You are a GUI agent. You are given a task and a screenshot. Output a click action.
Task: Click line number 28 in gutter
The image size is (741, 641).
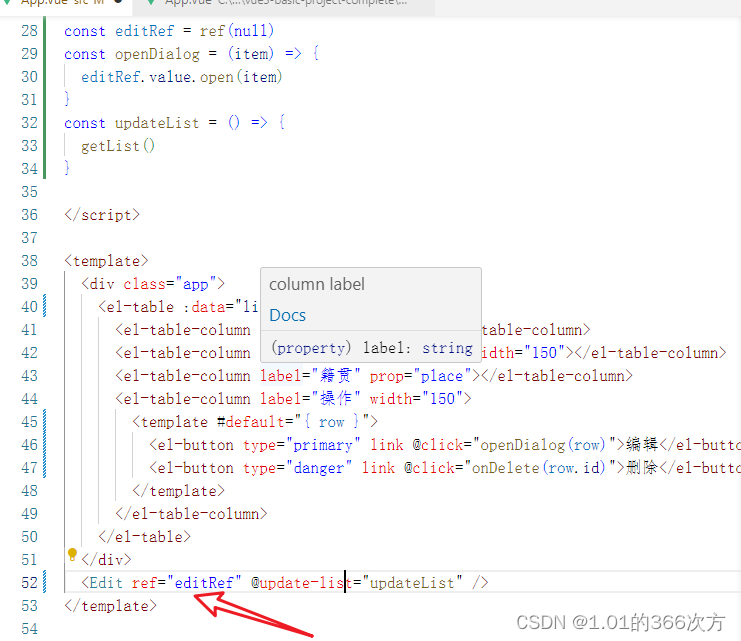click(x=29, y=31)
